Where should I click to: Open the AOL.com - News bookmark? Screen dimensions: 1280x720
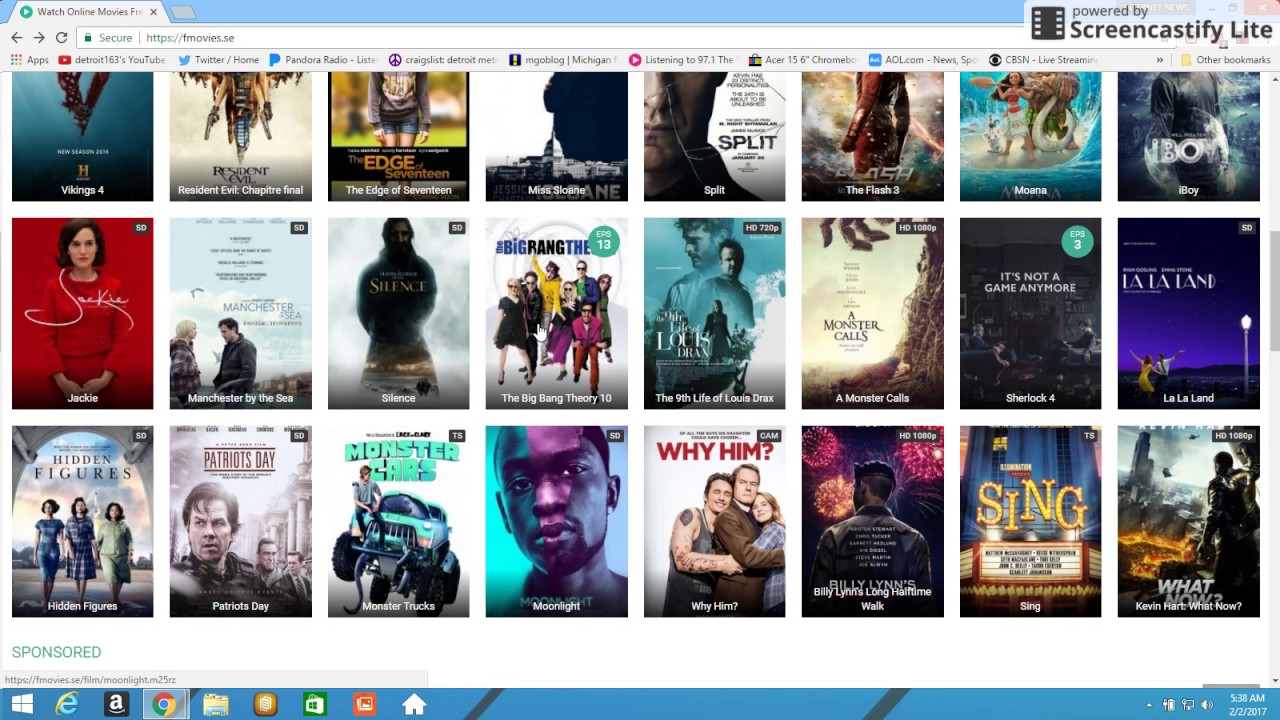tap(923, 60)
